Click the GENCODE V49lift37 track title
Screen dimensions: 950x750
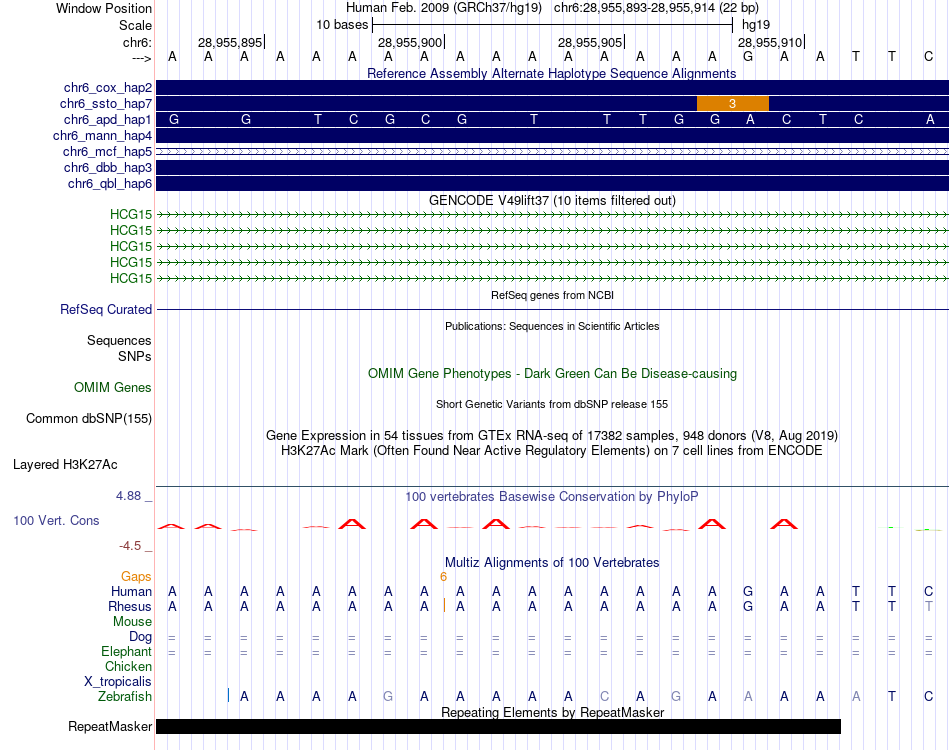tap(552, 201)
